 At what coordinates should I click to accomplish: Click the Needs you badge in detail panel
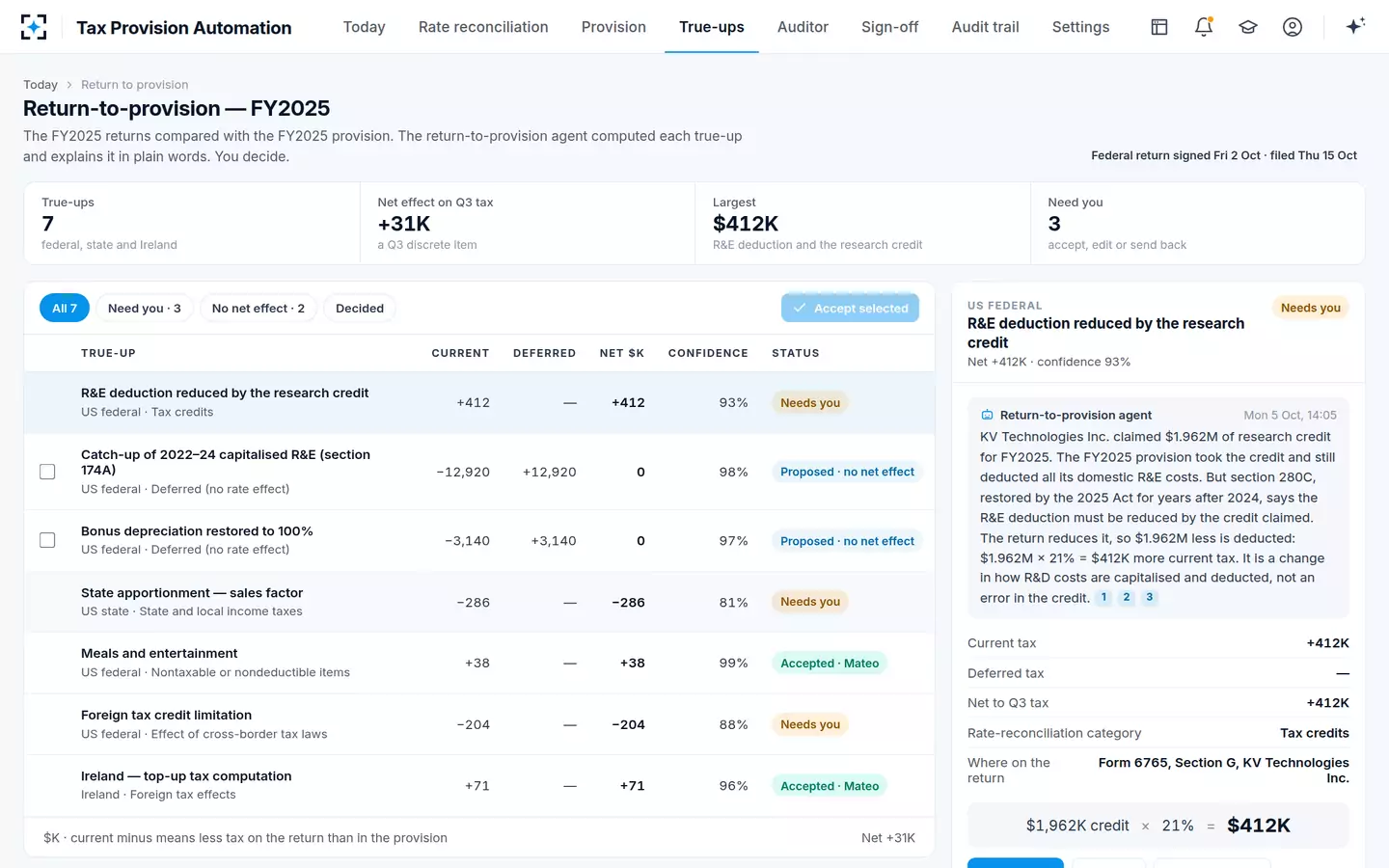click(1311, 308)
